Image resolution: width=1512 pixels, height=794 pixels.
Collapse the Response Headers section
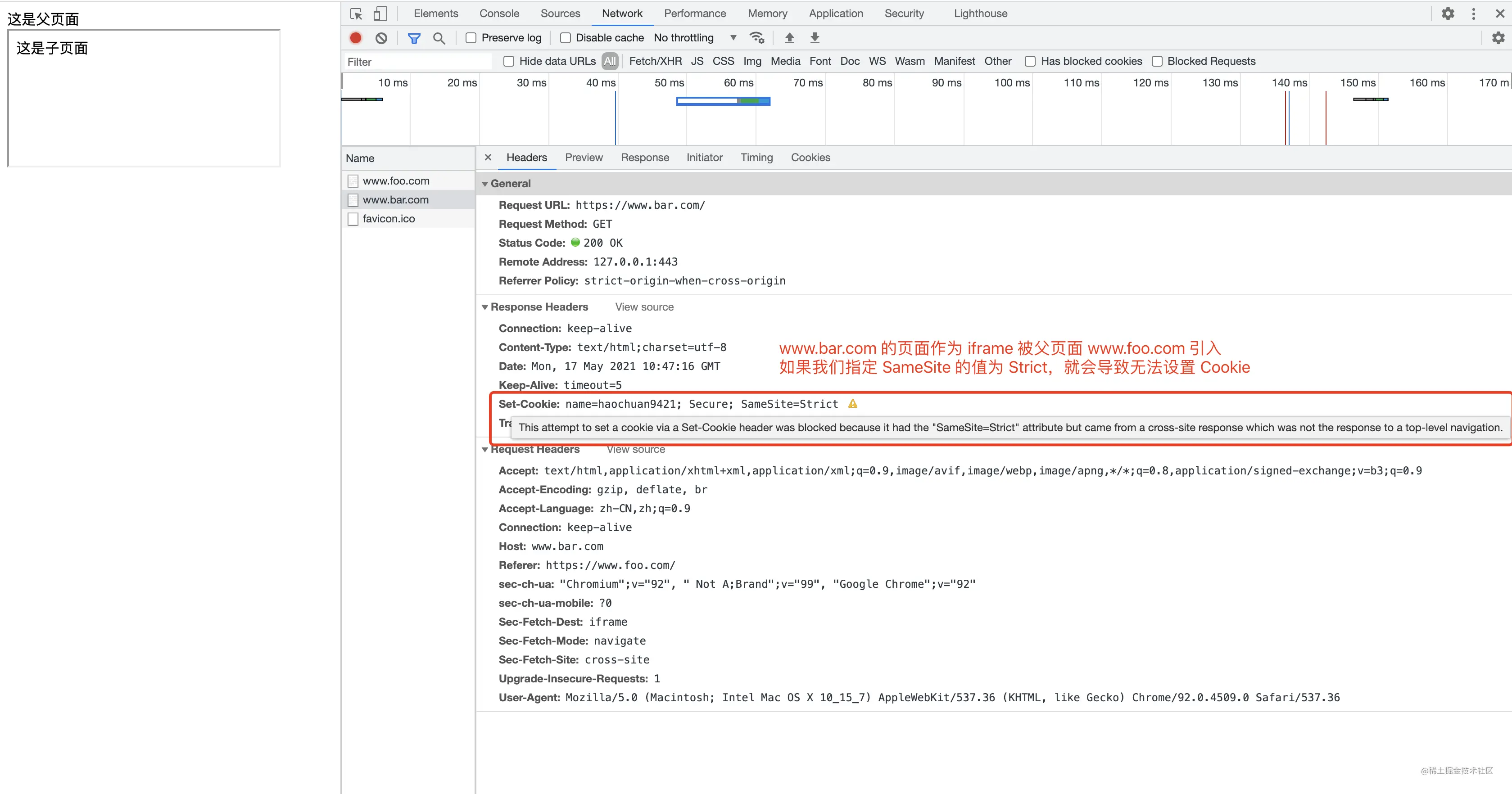[485, 307]
